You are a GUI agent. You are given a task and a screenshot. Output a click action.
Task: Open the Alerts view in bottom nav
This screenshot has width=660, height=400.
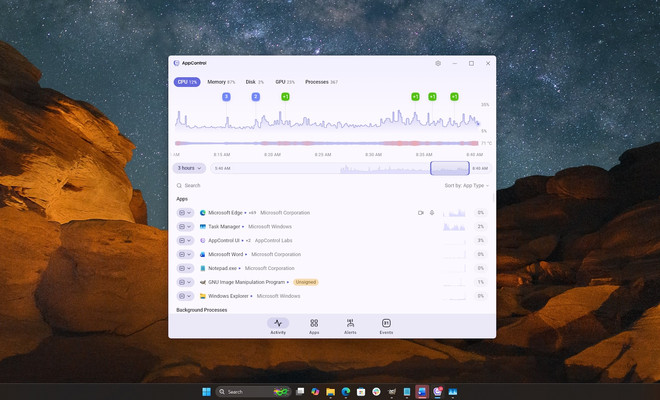coord(350,326)
